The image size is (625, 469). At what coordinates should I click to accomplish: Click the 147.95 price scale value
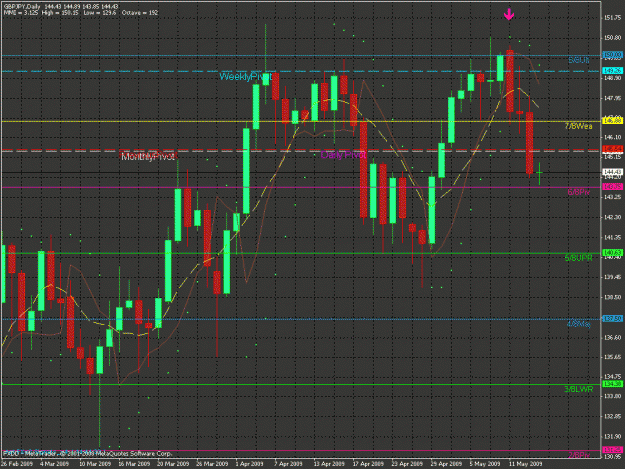[613, 98]
